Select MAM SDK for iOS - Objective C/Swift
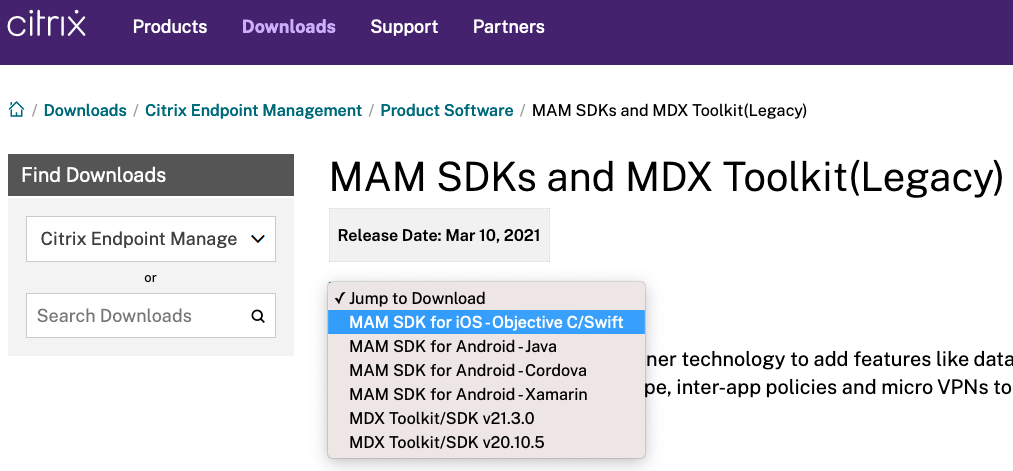The height and width of the screenshot is (471, 1013). [486, 322]
